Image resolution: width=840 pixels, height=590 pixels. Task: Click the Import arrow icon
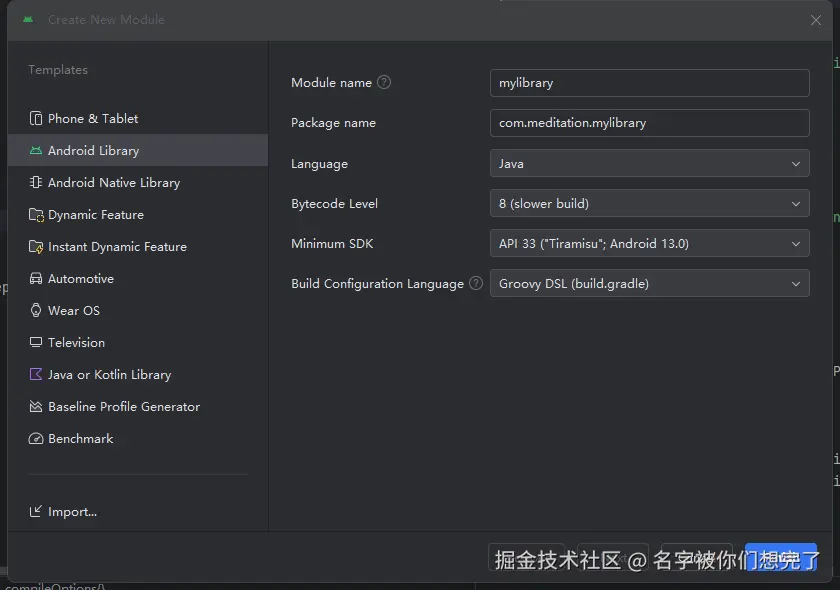[x=36, y=511]
